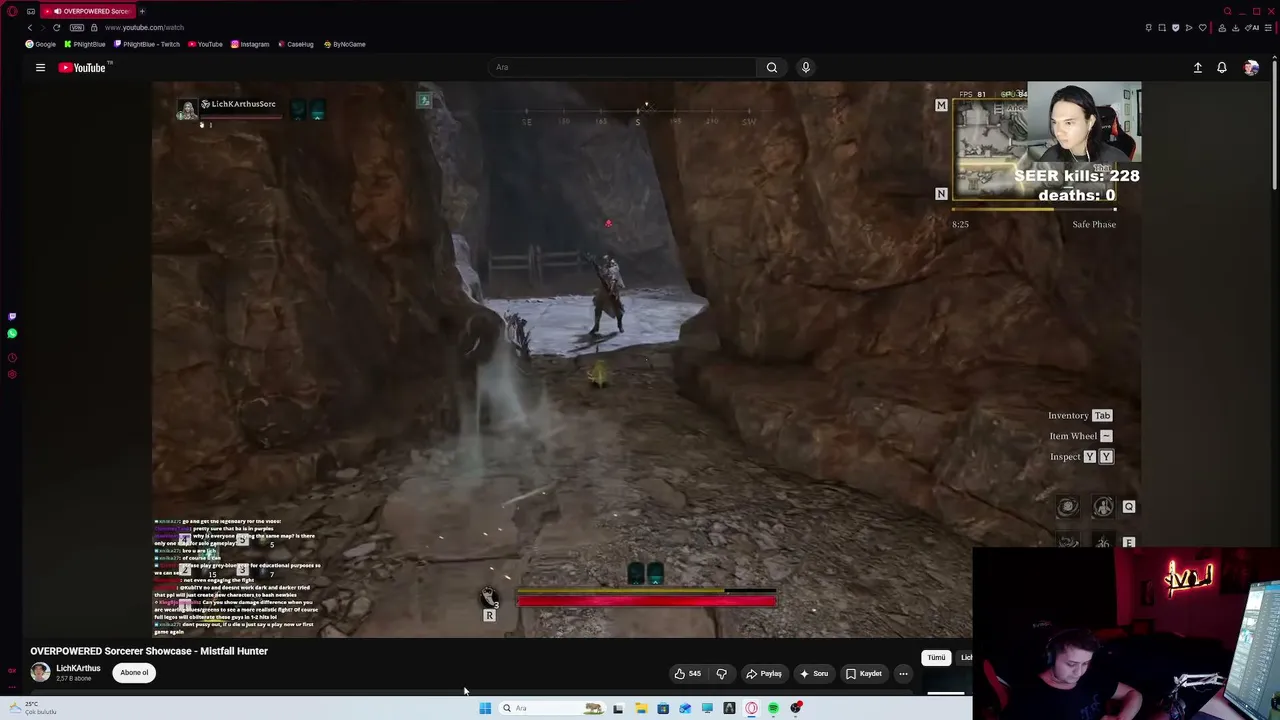Switch to the OVERPOWERED Sorcerer browser tab
The image size is (1280, 720).
[x=90, y=11]
